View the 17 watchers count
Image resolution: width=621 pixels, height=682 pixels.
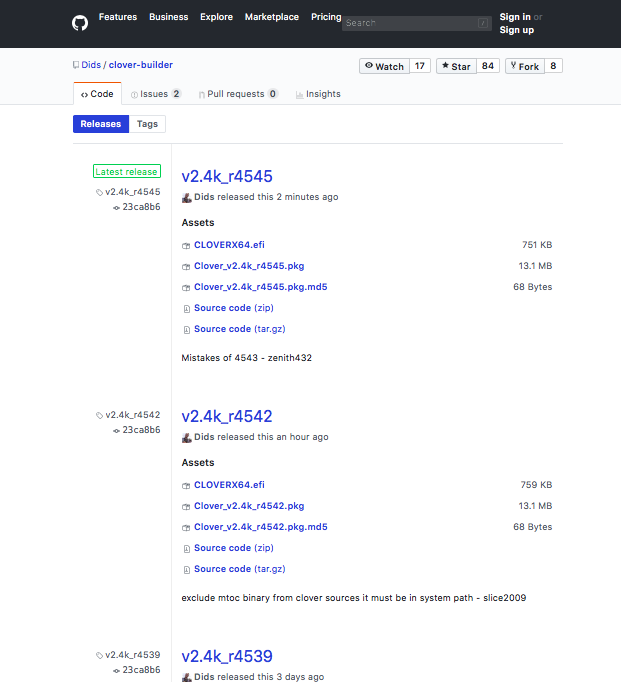(x=420, y=66)
